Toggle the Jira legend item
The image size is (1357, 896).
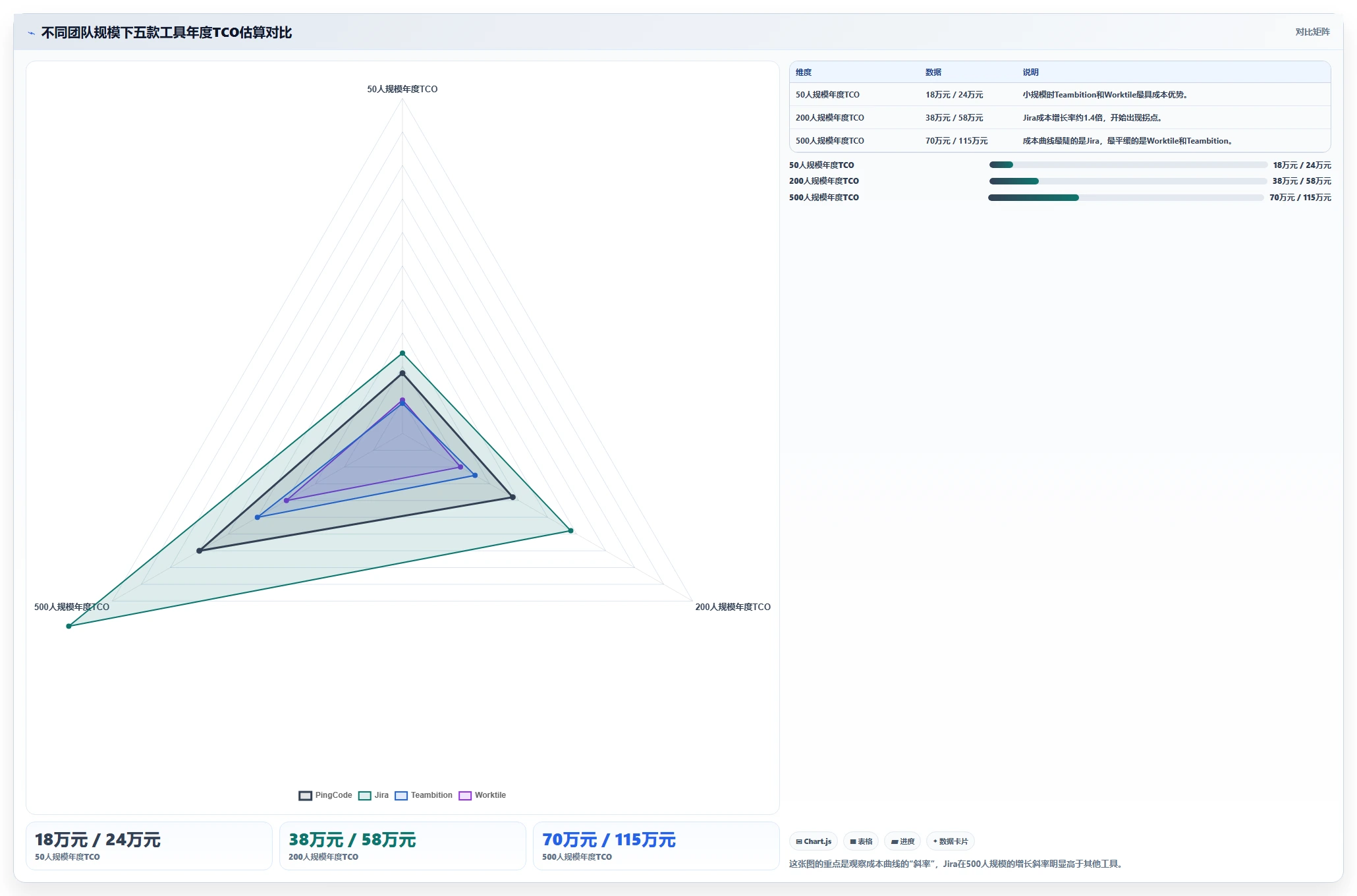click(x=374, y=795)
